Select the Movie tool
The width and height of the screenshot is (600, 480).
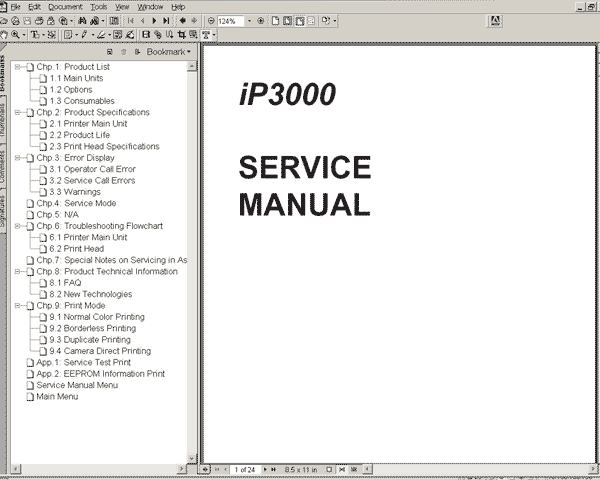146,35
